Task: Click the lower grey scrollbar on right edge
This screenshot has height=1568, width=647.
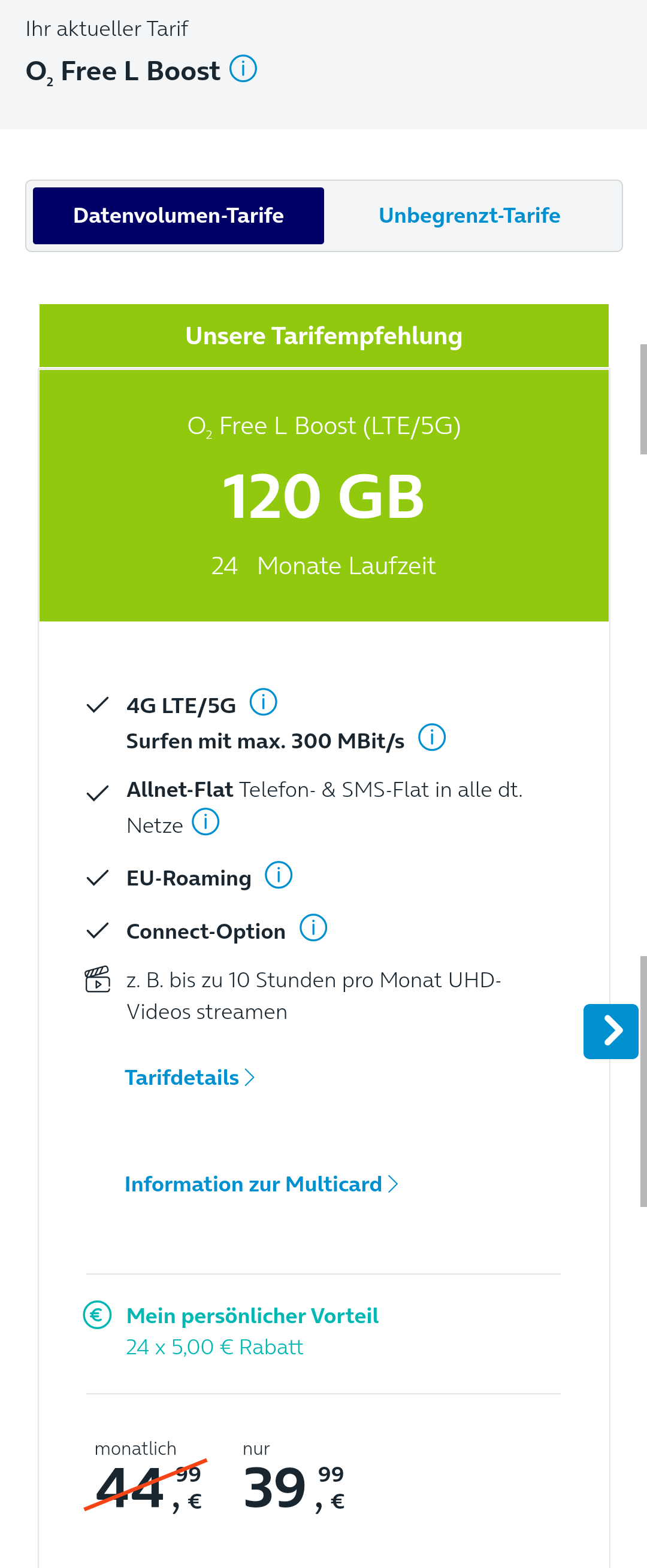Action: [643, 1081]
